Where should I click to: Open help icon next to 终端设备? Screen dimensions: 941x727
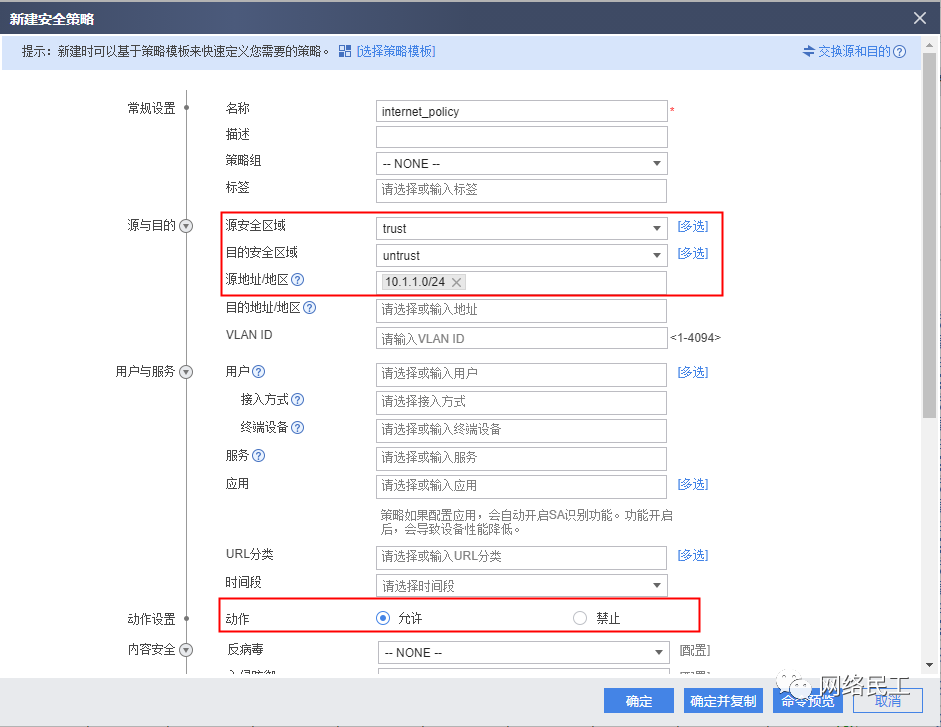click(297, 427)
